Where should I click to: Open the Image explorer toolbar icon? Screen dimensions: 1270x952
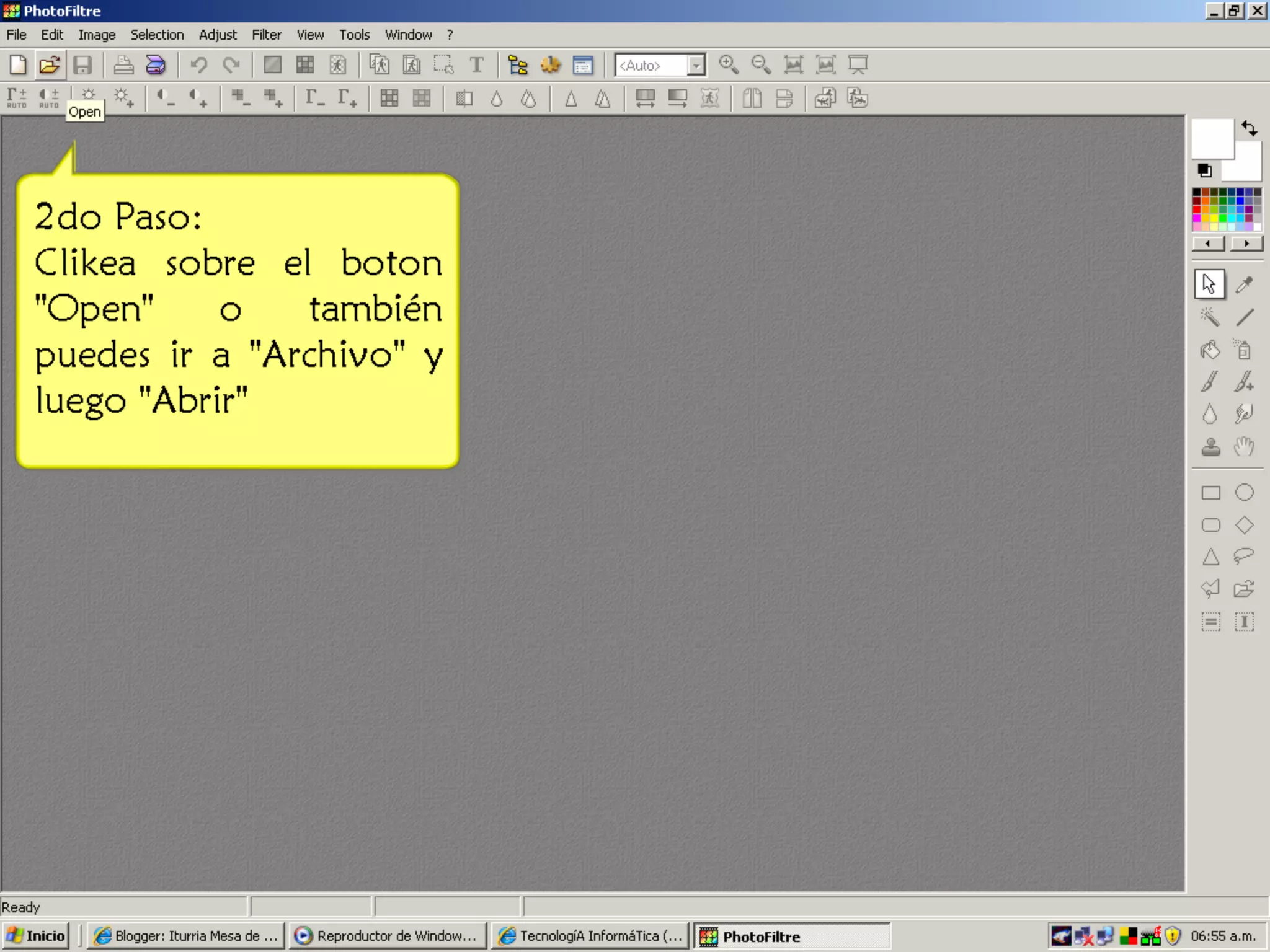coord(517,64)
